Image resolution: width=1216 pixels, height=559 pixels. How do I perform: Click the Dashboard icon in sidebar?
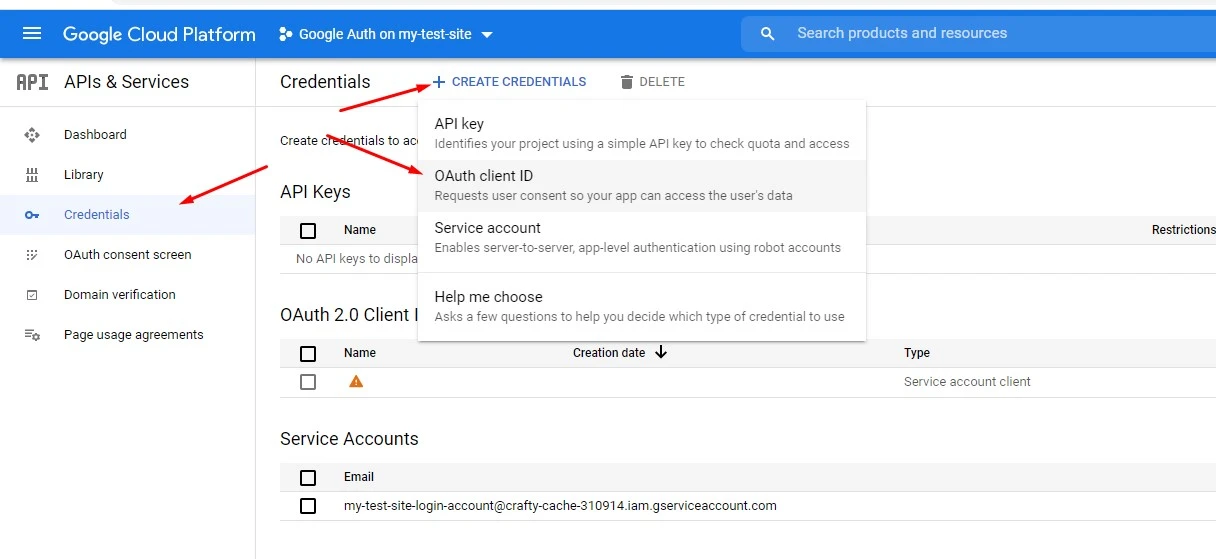(x=32, y=135)
